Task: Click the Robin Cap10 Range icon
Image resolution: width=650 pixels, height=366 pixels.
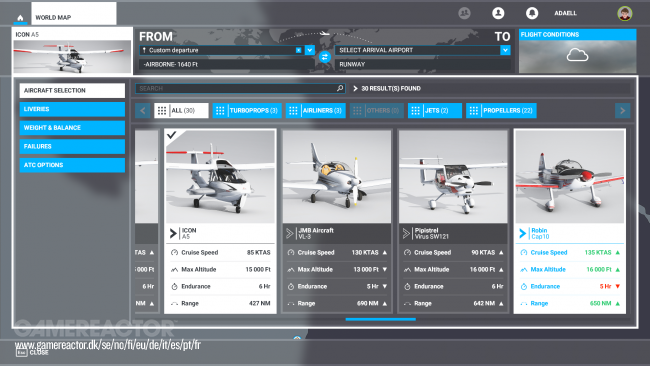Action: pyautogui.click(x=524, y=304)
